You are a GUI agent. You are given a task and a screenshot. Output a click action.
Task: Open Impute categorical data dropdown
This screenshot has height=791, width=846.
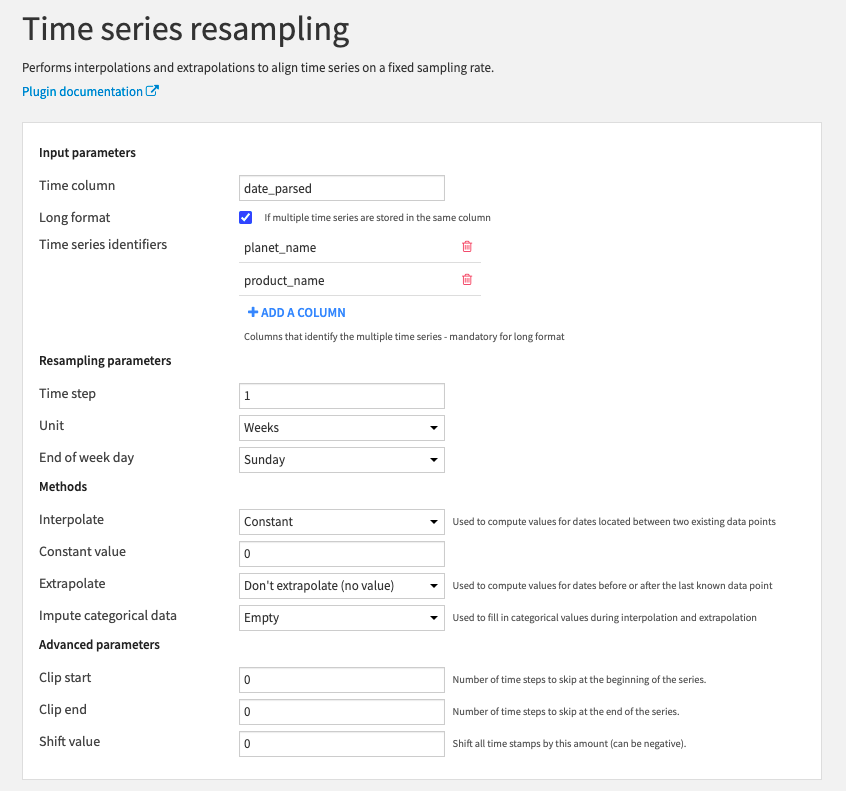coord(342,617)
